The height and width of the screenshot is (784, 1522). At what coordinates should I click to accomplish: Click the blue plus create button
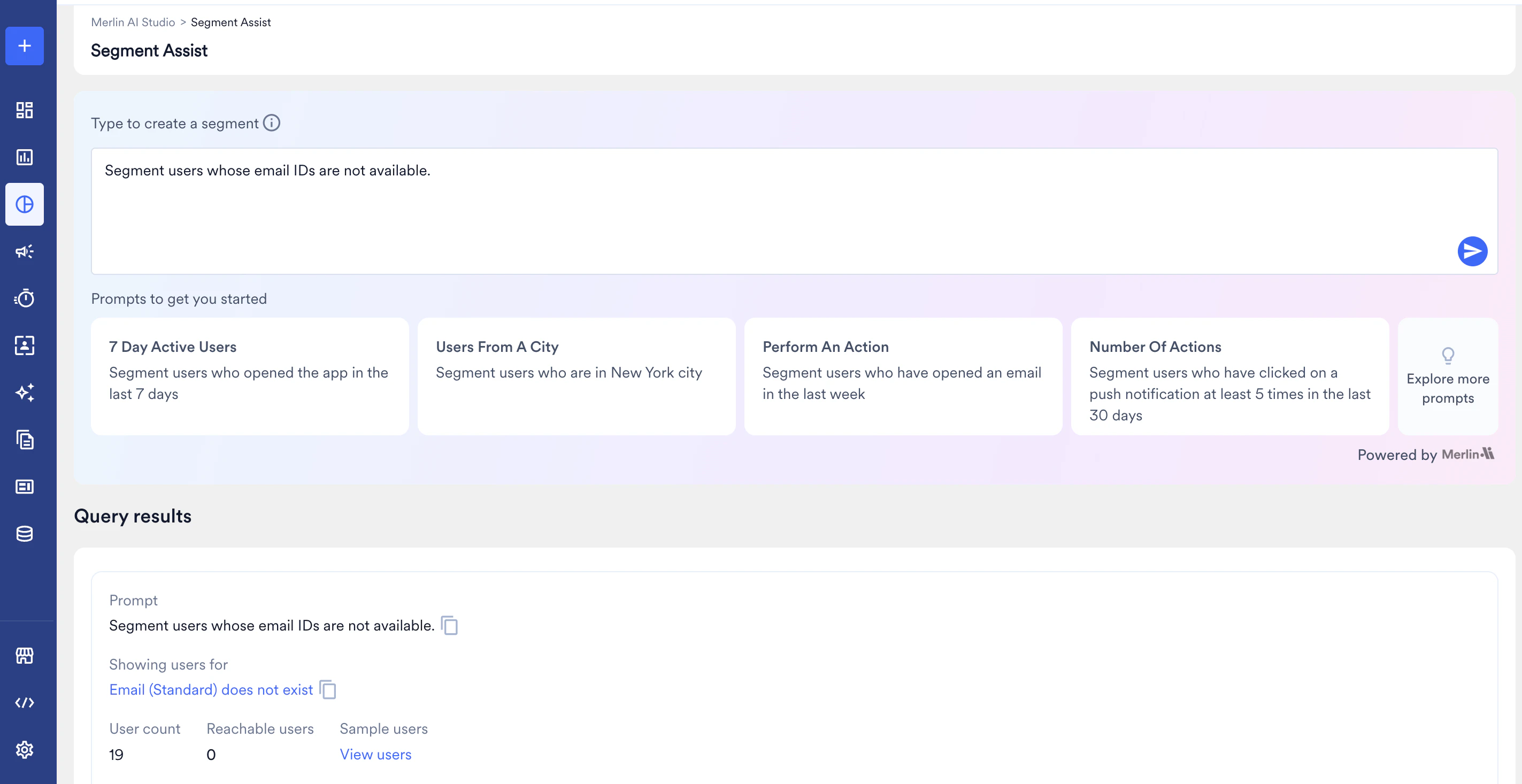click(24, 45)
